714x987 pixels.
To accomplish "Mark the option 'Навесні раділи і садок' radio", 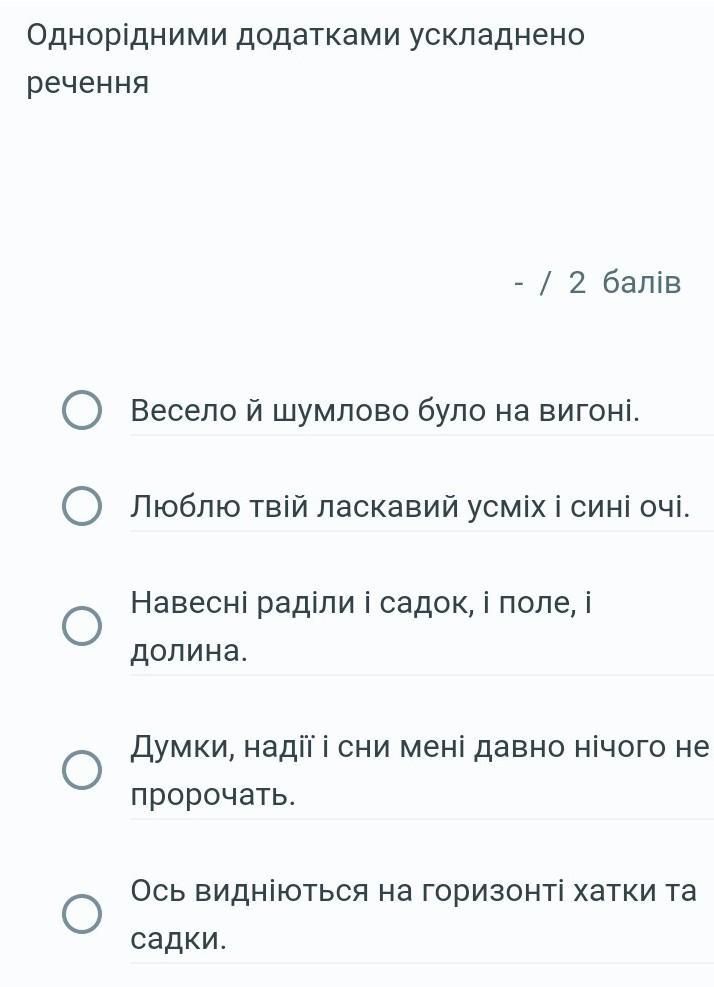I will 82,626.
